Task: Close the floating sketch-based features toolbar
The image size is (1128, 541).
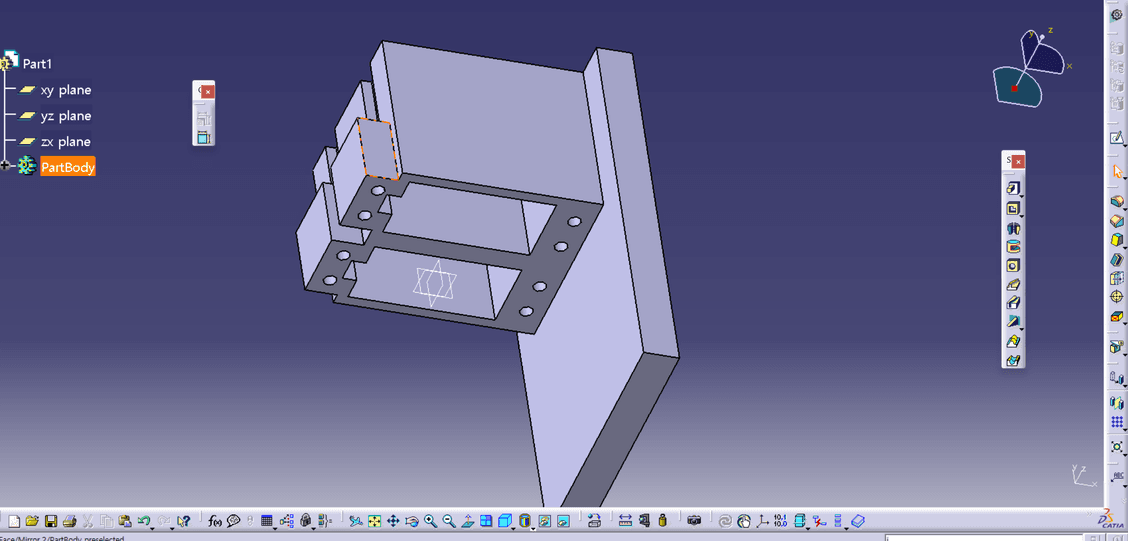Action: [1018, 162]
